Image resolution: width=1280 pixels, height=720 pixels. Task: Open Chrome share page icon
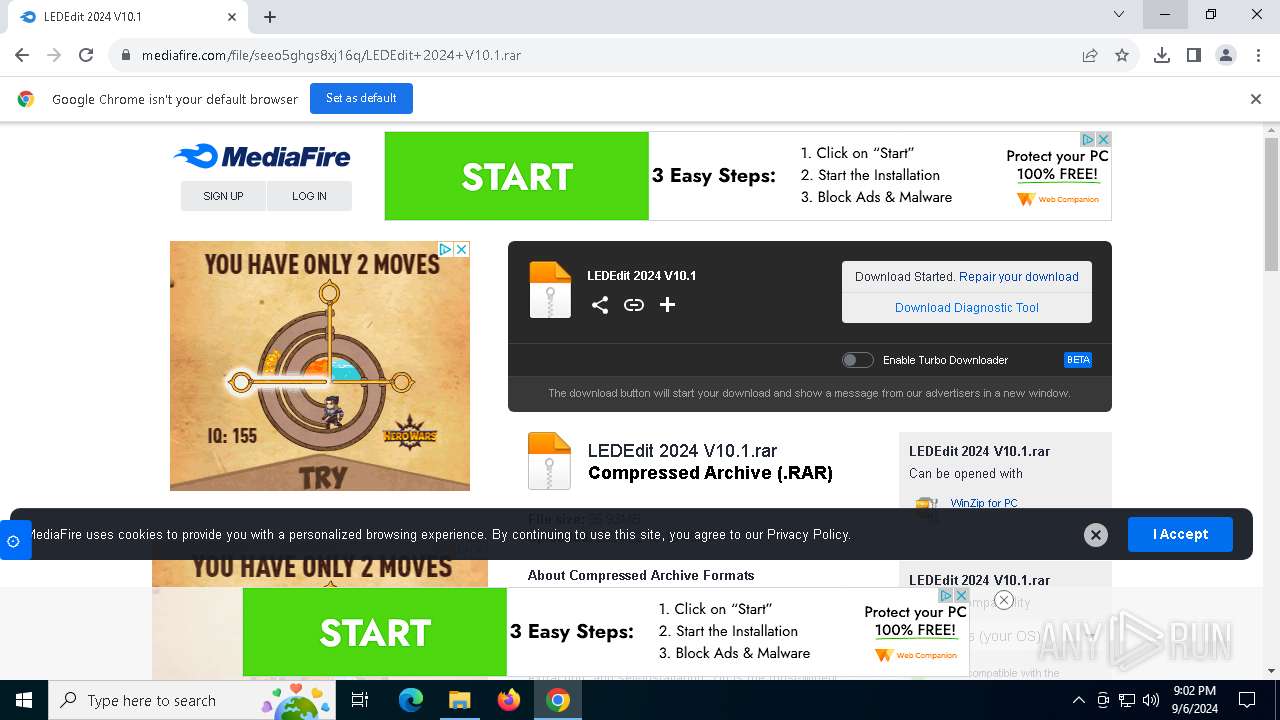click(1090, 55)
